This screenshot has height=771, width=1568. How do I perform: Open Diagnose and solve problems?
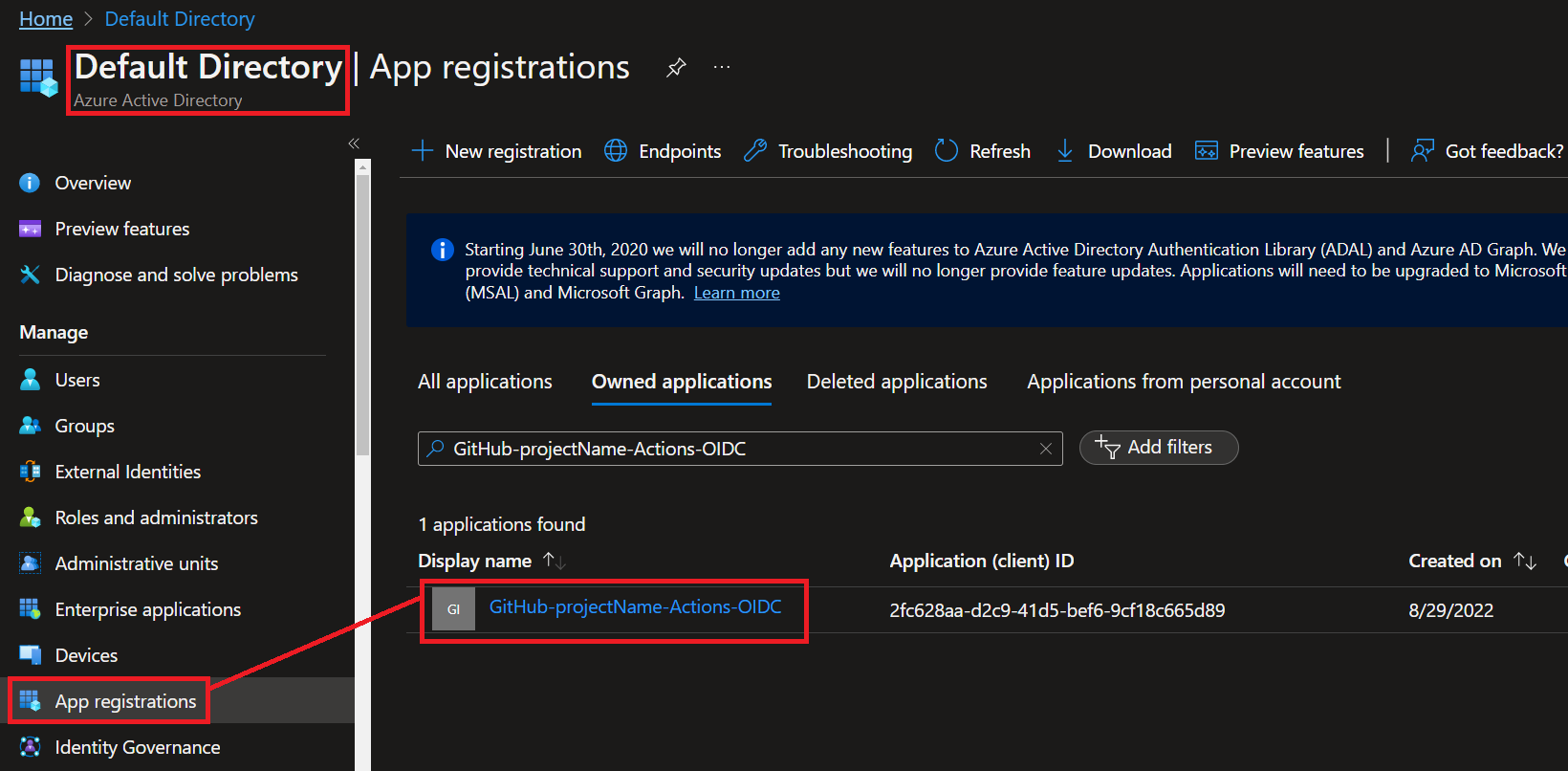pyautogui.click(x=177, y=275)
